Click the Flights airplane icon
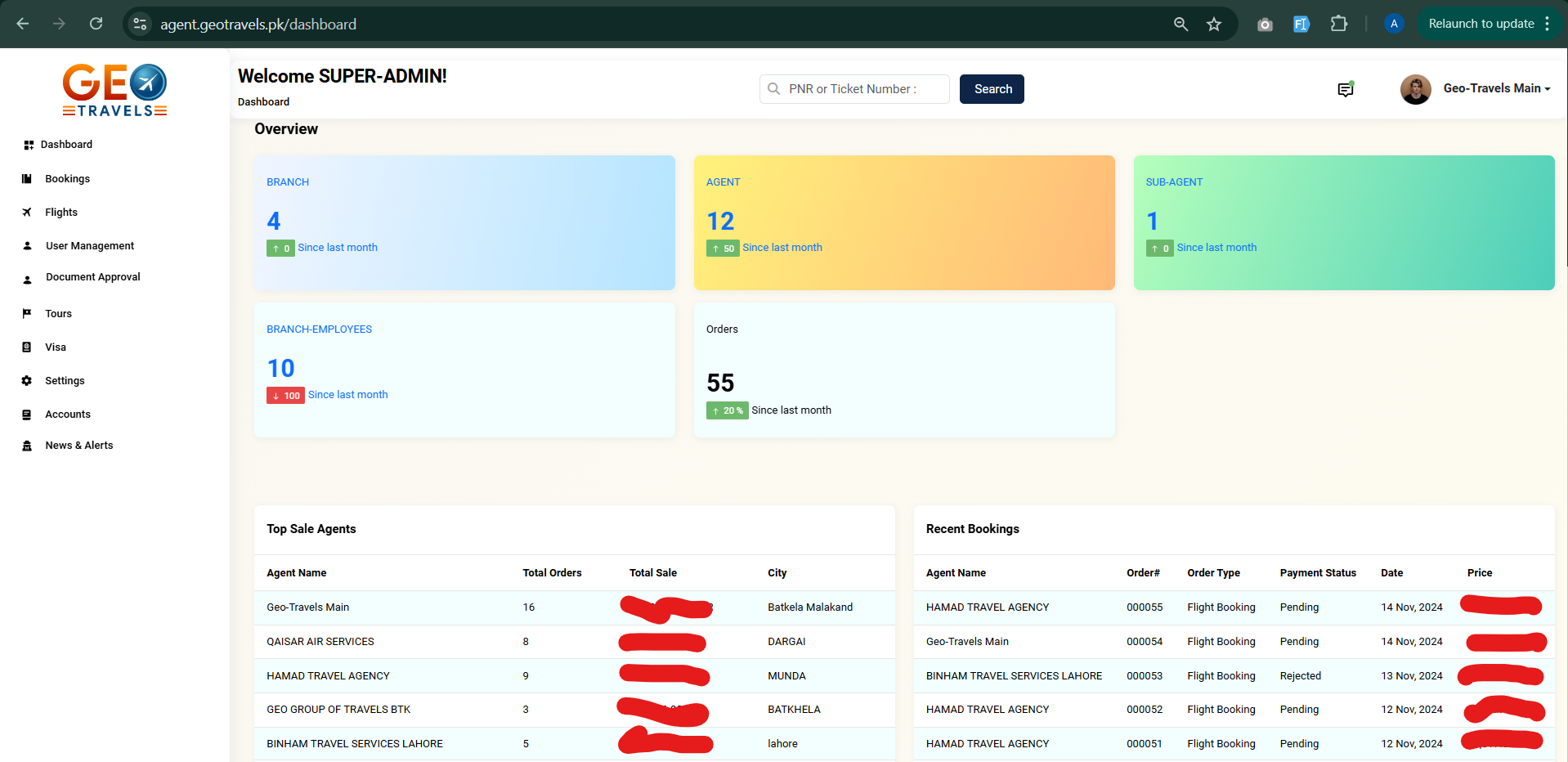This screenshot has height=762, width=1568. 27,213
